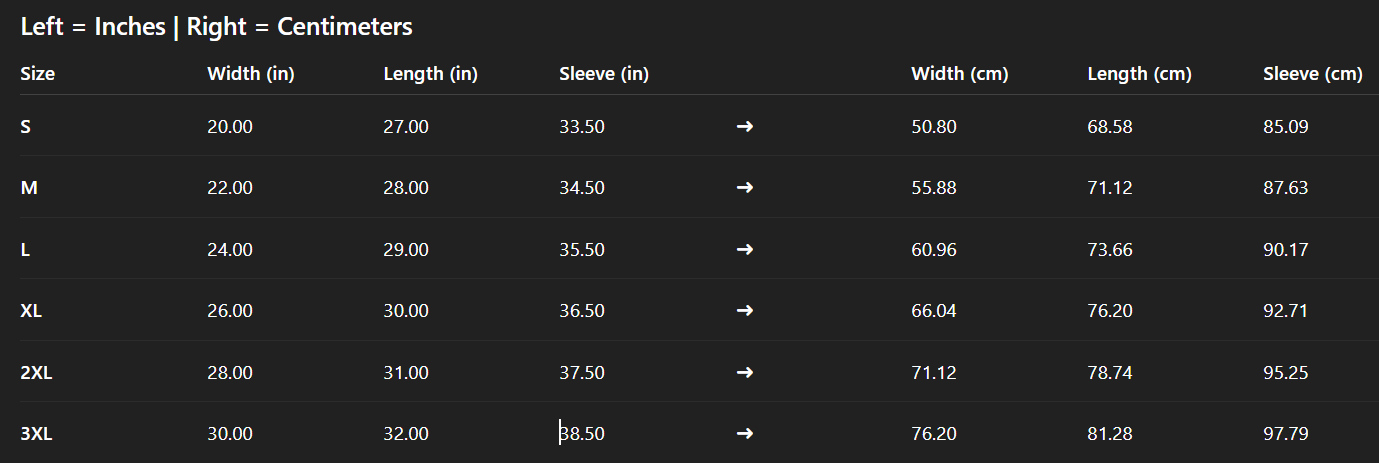Click the 50.80 width centimeters cell
1379x463 pixels.
tap(933, 127)
